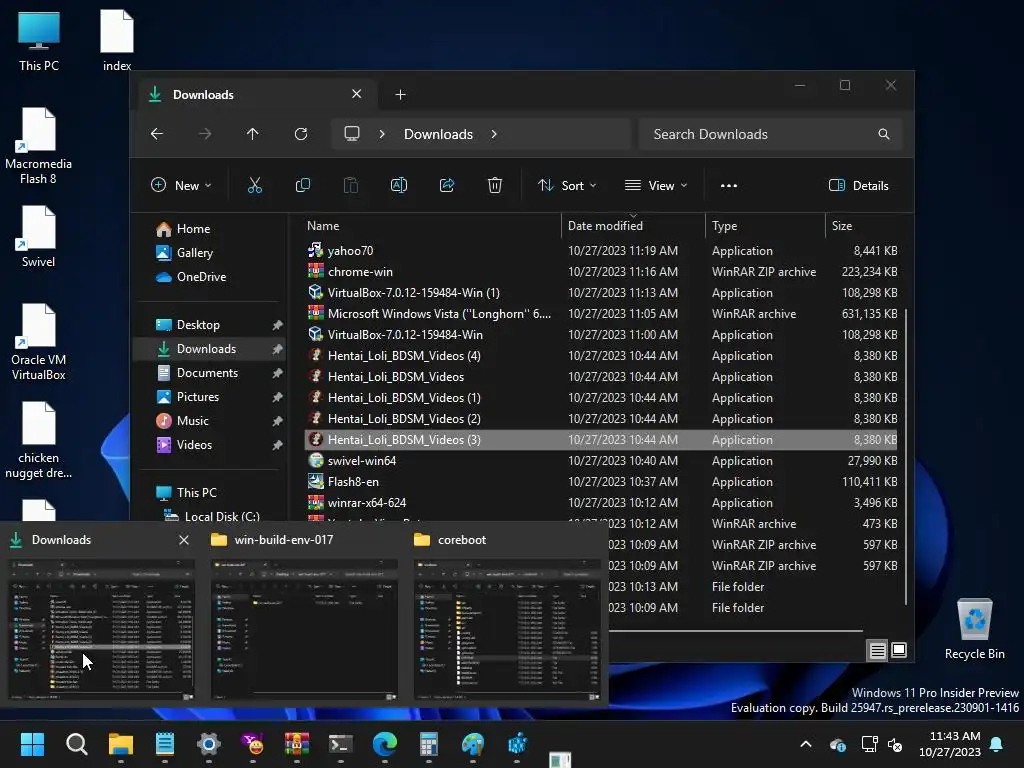
Task: Sort by Date modified column
Action: pos(632,225)
